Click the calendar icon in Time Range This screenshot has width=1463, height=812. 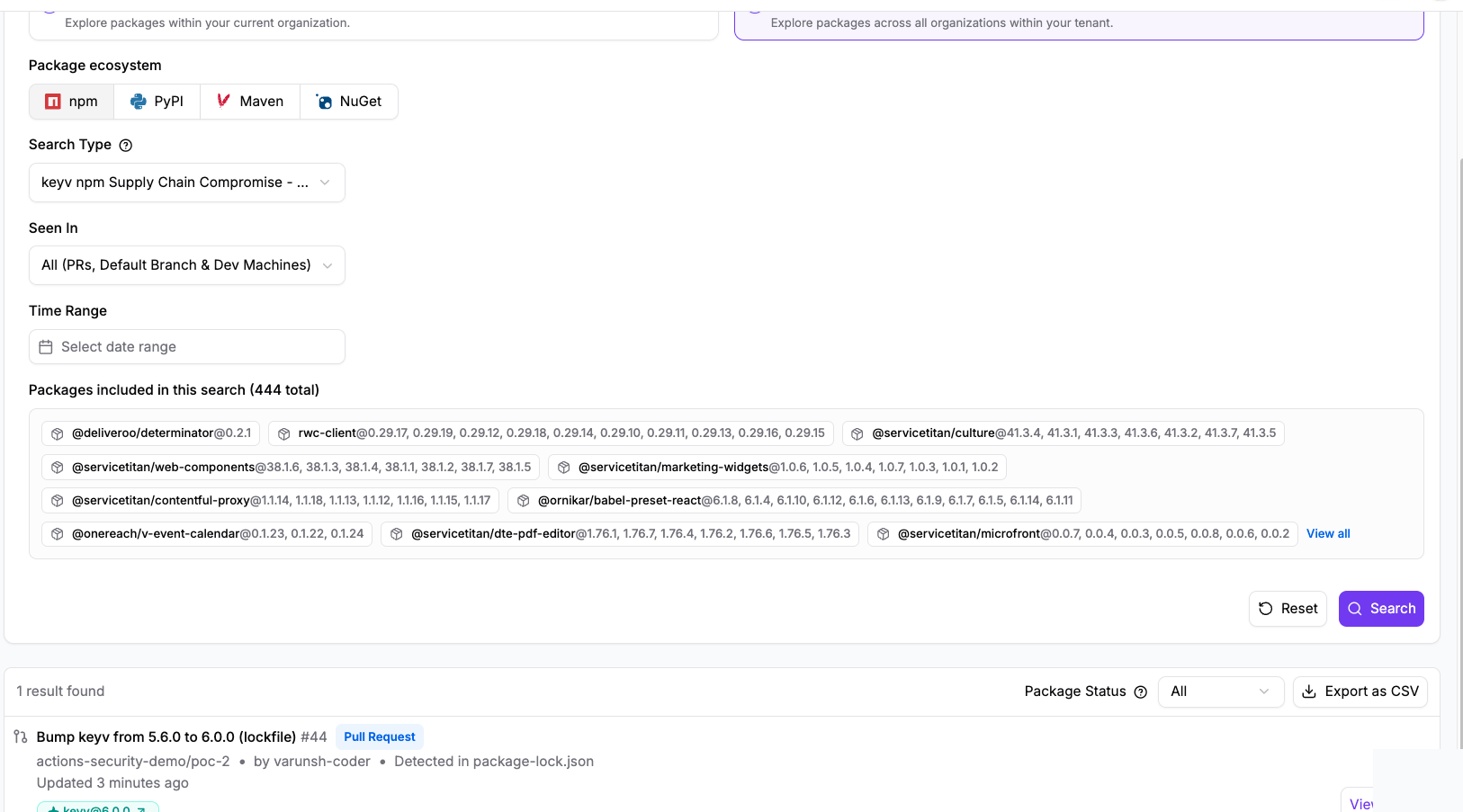click(46, 347)
